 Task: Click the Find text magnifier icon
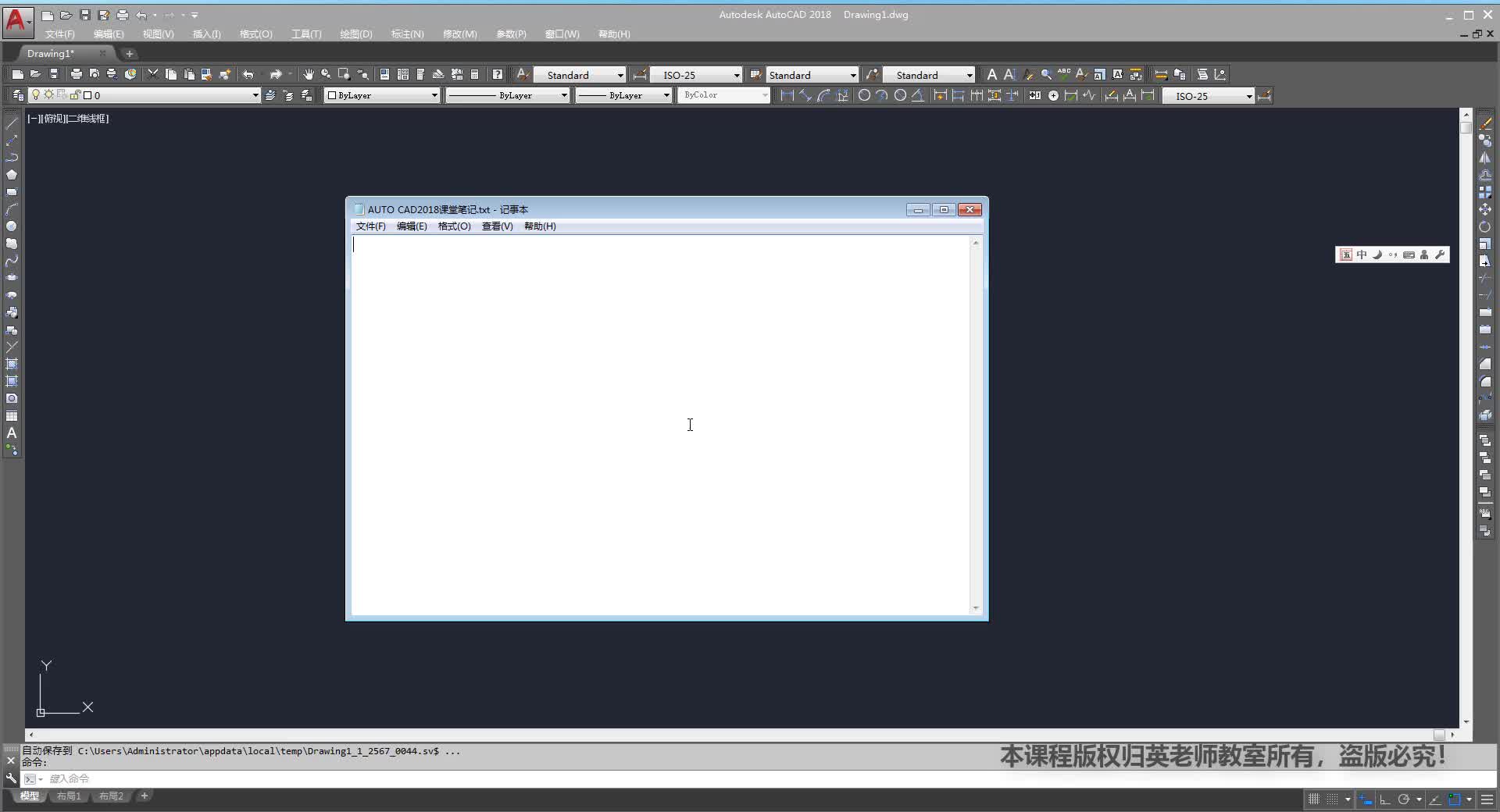(1046, 74)
